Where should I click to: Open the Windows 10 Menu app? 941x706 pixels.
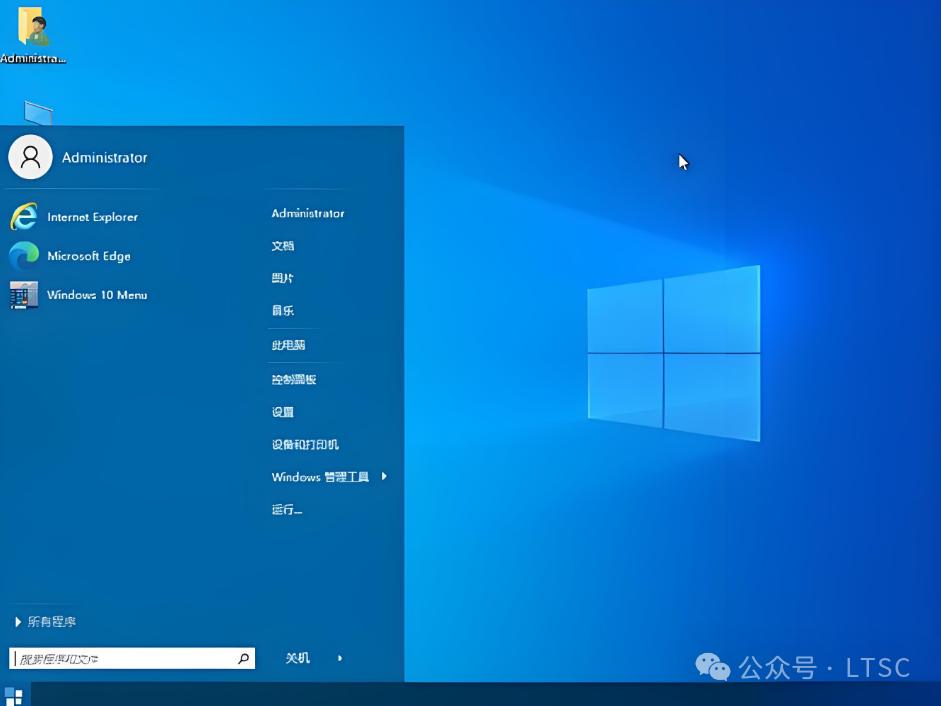click(94, 295)
